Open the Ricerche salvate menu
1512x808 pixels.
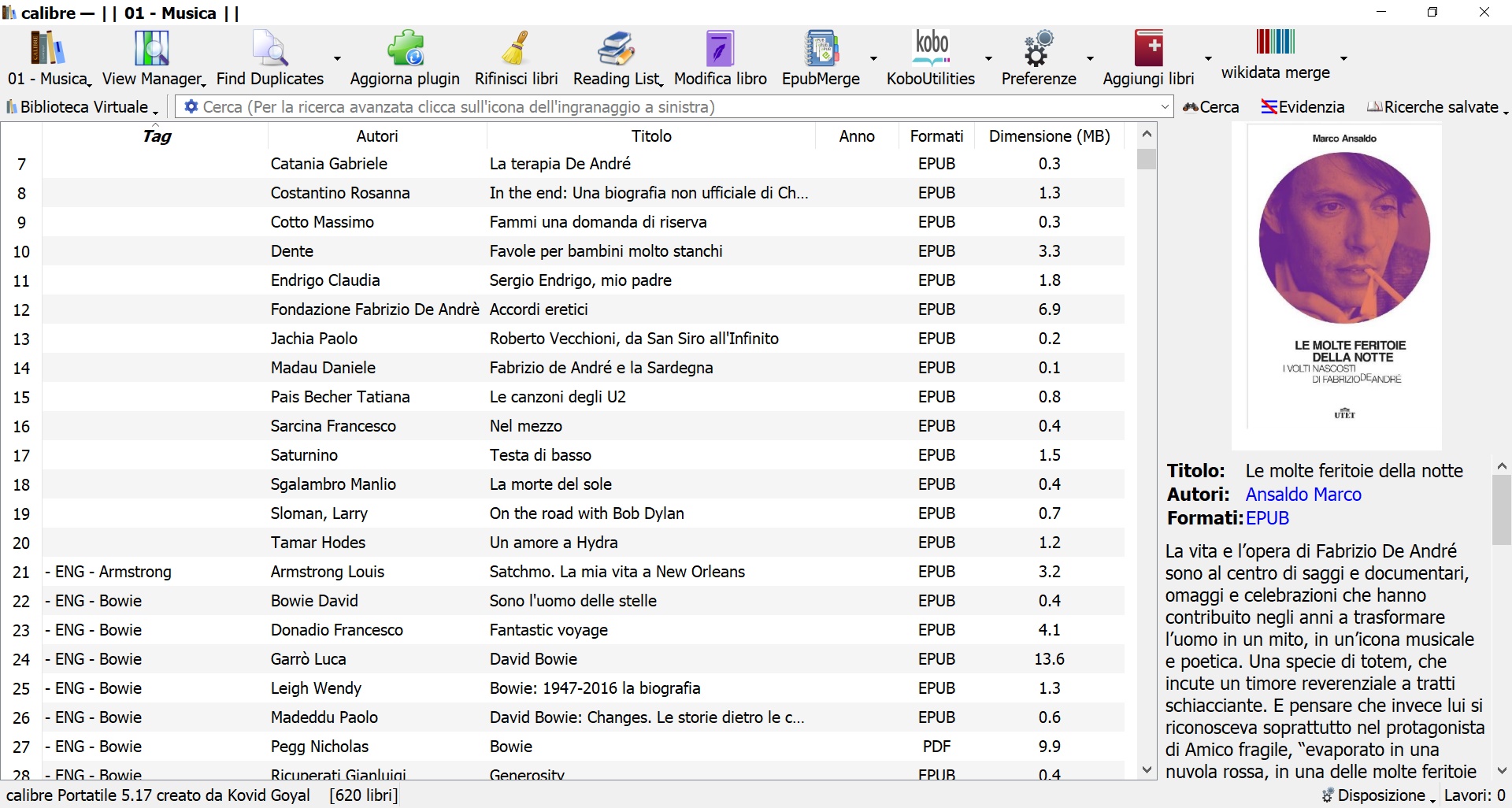point(1438,107)
